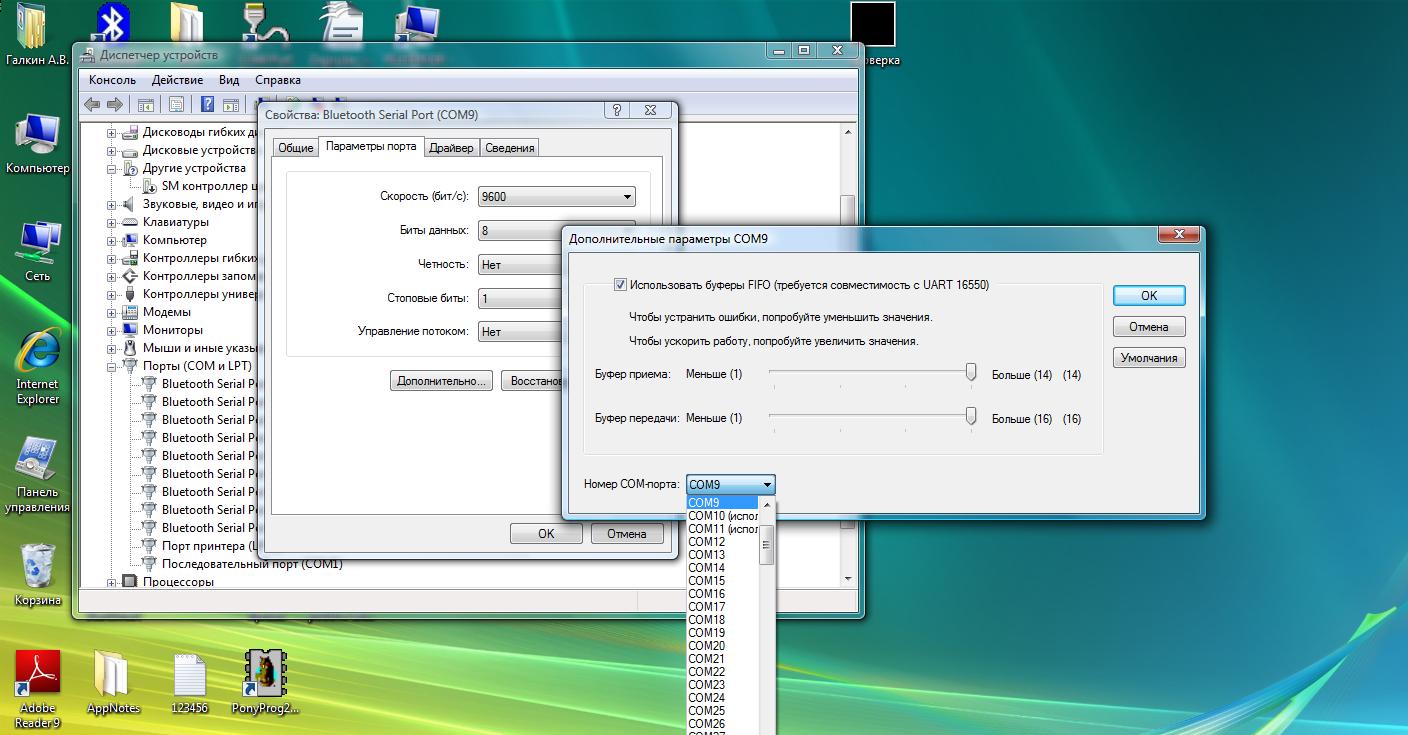This screenshot has height=735, width=1408.
Task: Click the Properties sheet toolbar icon
Action: [176, 104]
